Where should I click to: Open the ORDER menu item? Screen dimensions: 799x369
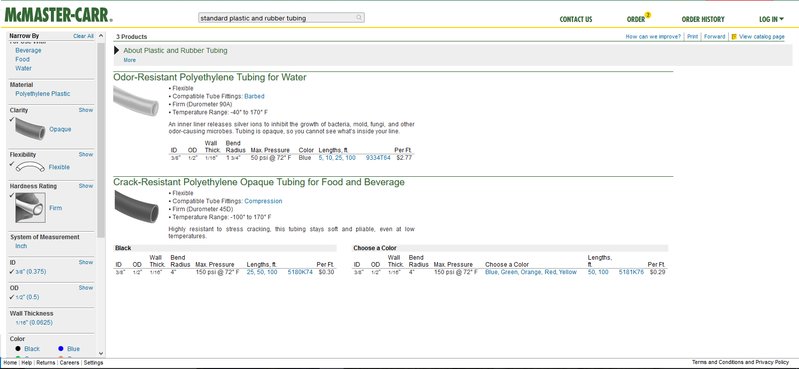point(636,19)
